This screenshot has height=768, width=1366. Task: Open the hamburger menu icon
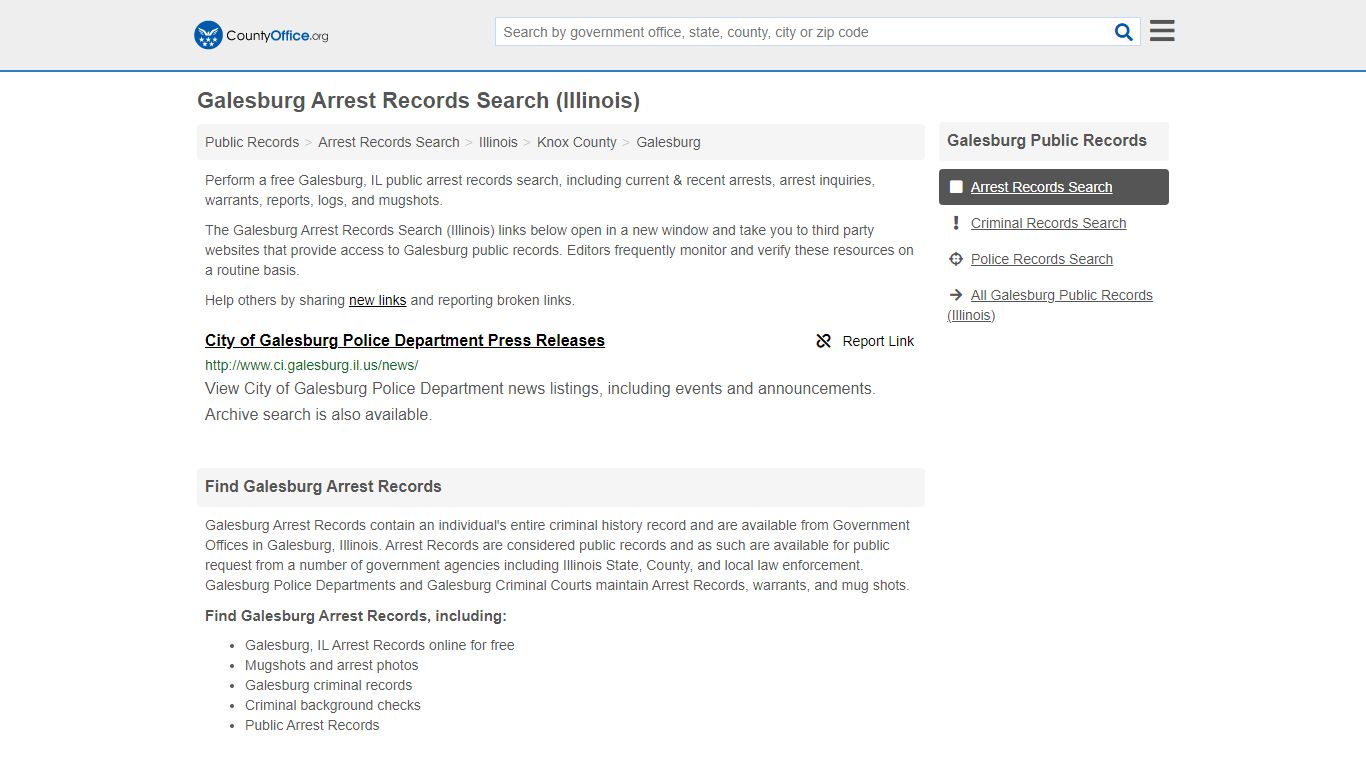(1162, 31)
